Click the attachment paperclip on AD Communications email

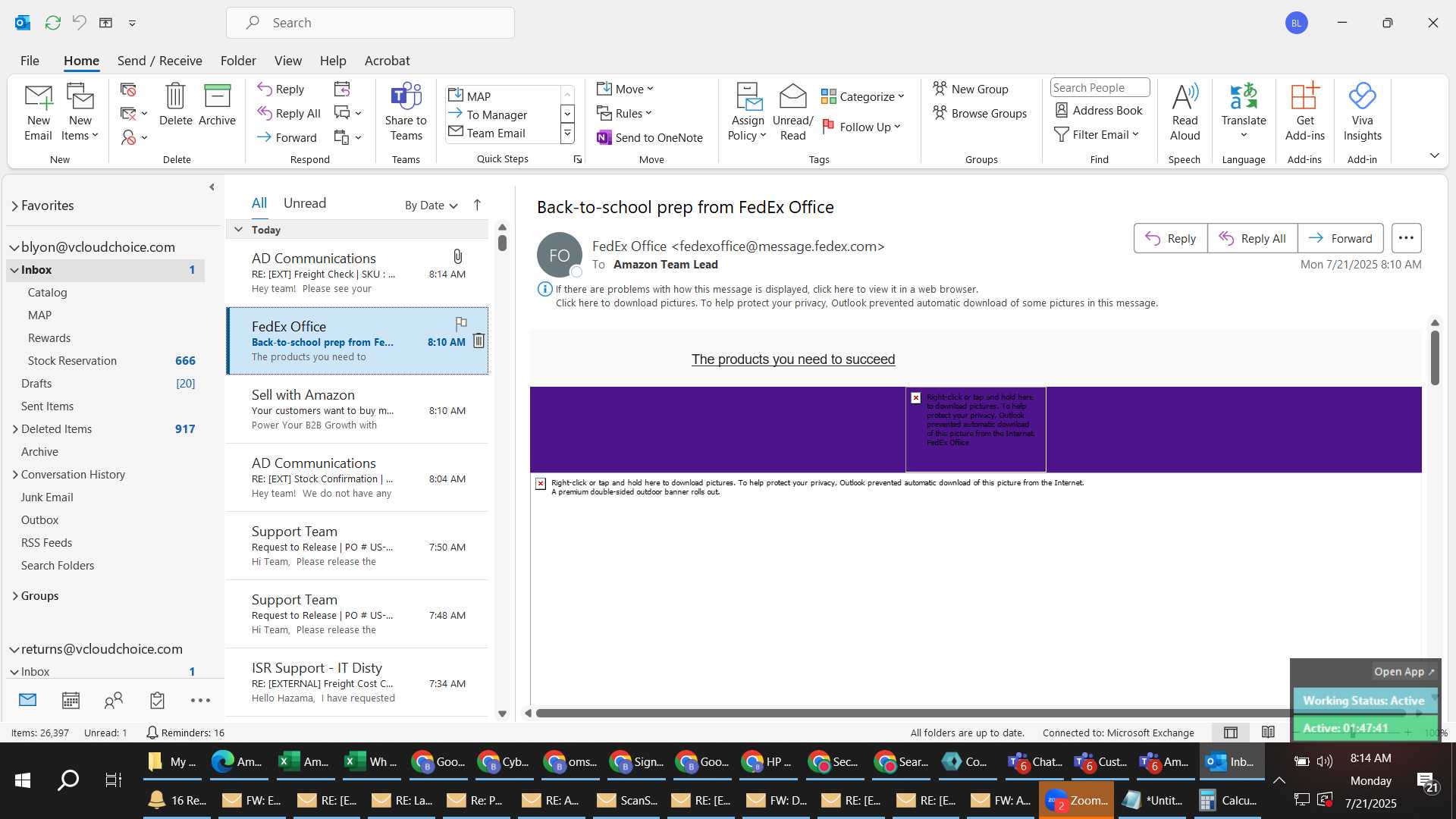(457, 256)
